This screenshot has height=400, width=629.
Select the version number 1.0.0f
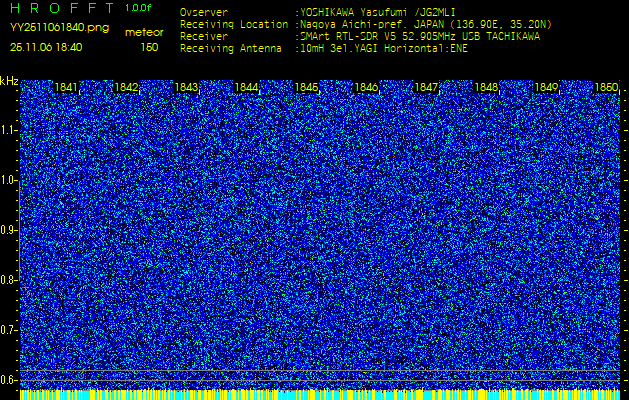click(x=138, y=8)
